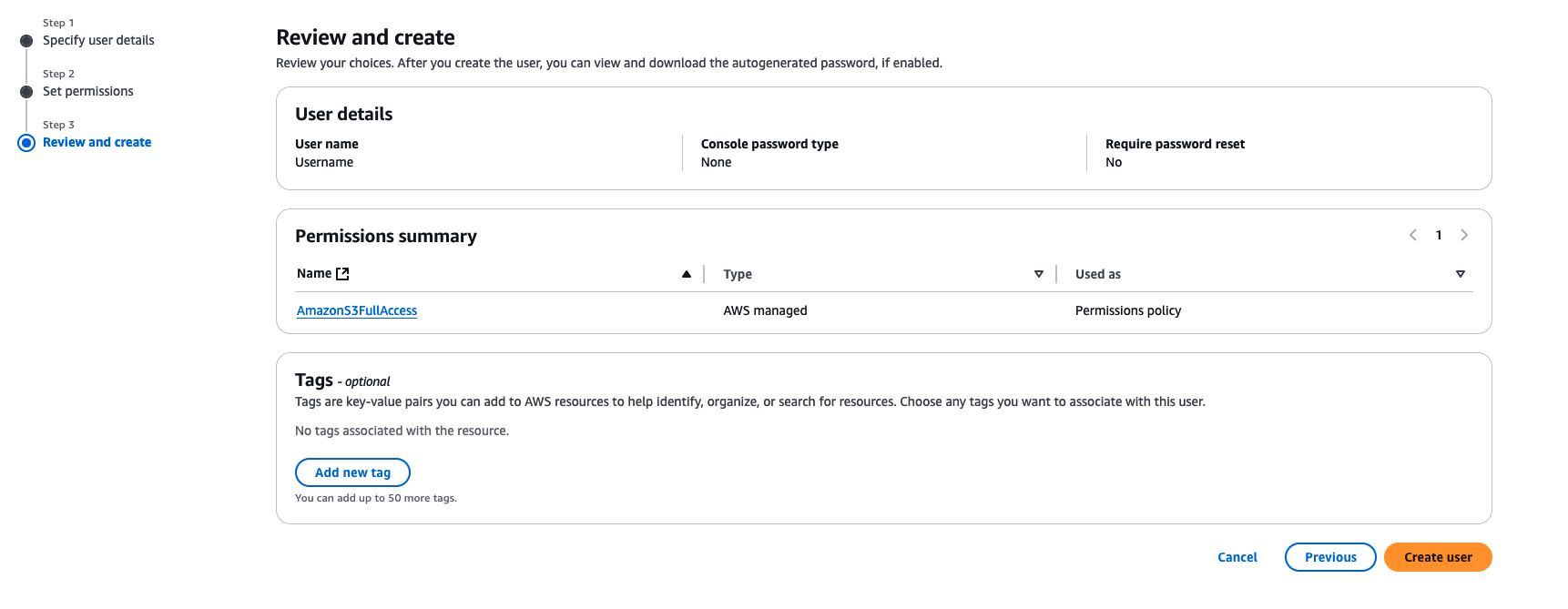Screen dimensions: 1568x609
Task: Go to previous permissions page arrow
Action: click(1413, 235)
